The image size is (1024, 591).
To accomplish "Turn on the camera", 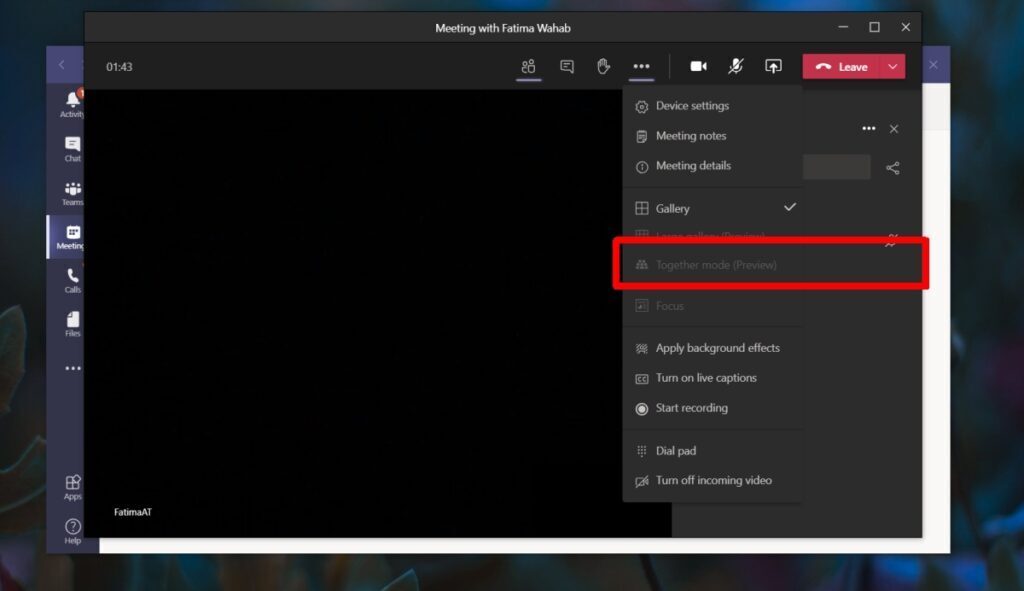I will (699, 66).
